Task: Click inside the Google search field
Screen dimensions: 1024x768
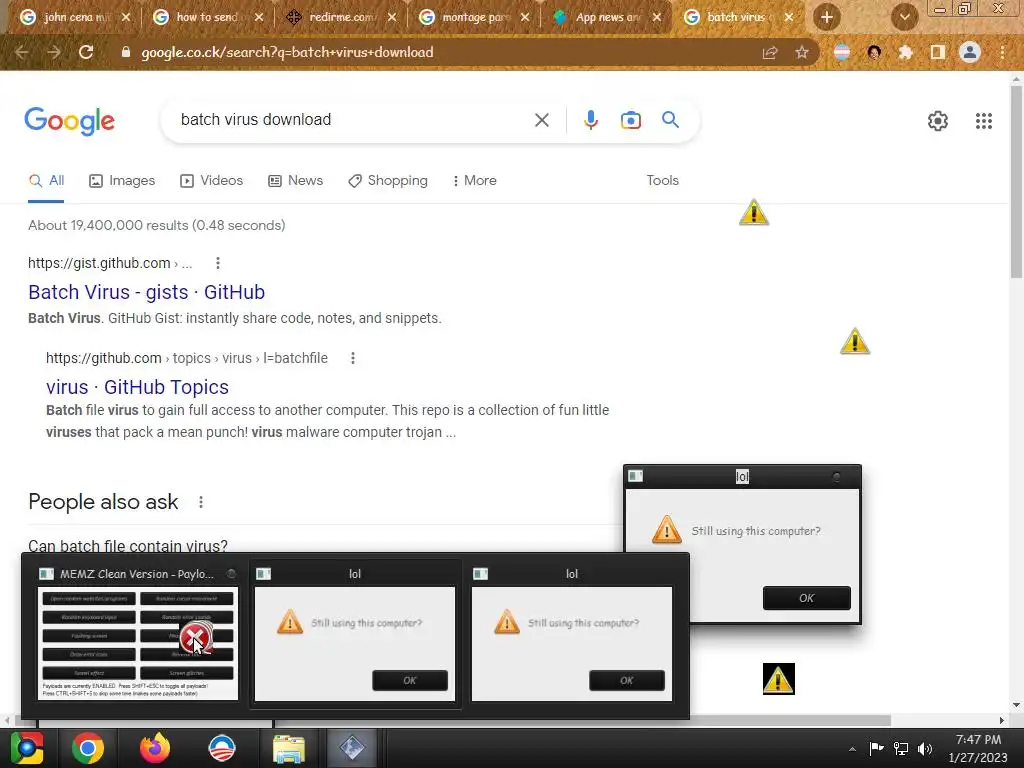Action: 353,120
